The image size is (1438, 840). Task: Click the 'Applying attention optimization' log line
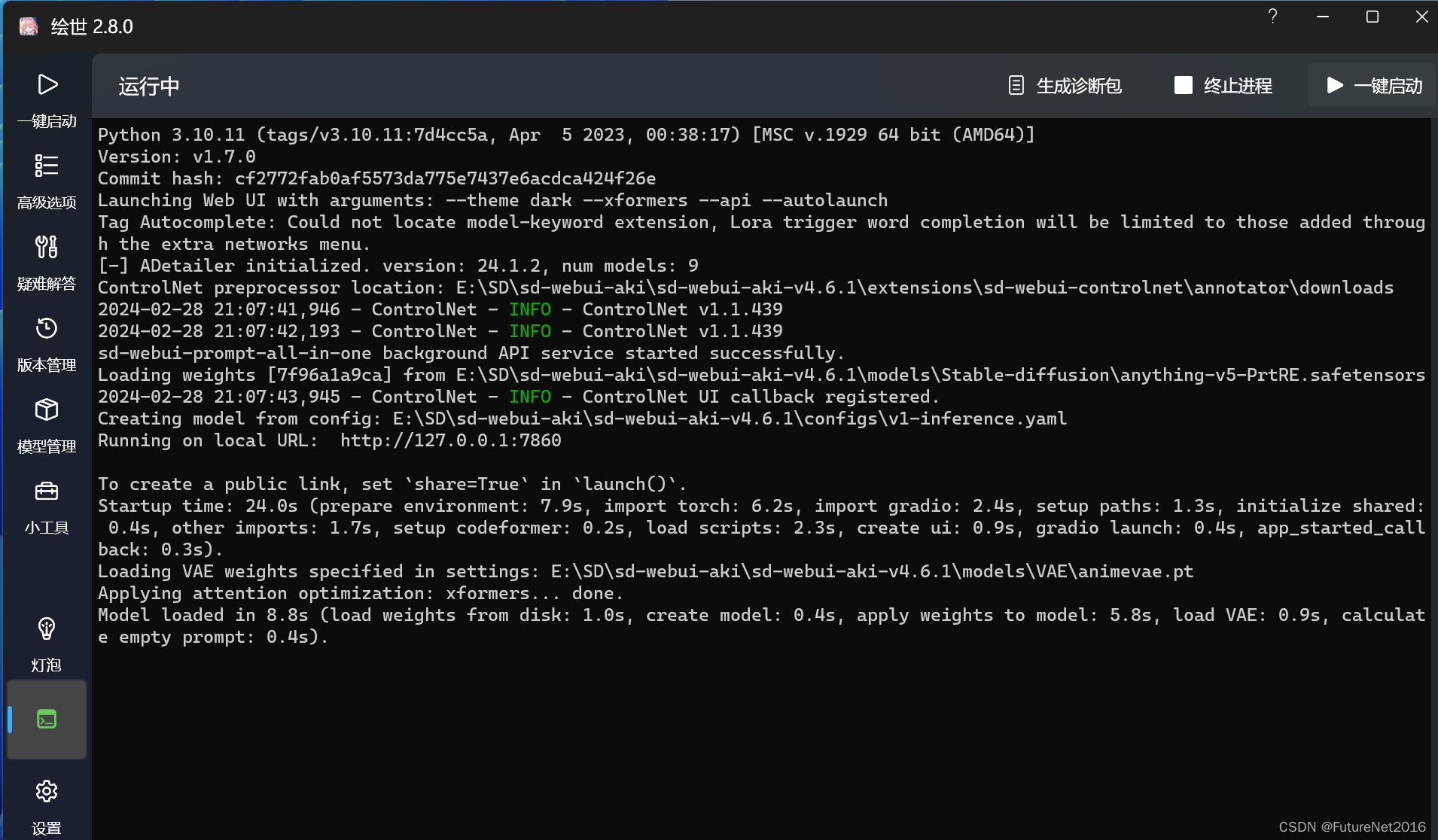[x=361, y=593]
